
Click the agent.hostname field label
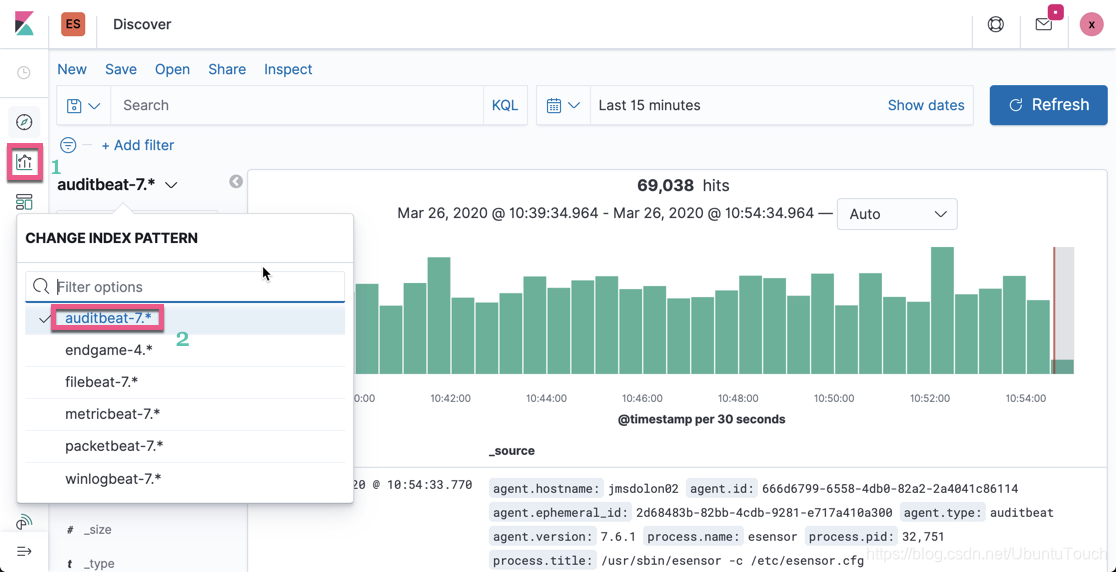[546, 489]
